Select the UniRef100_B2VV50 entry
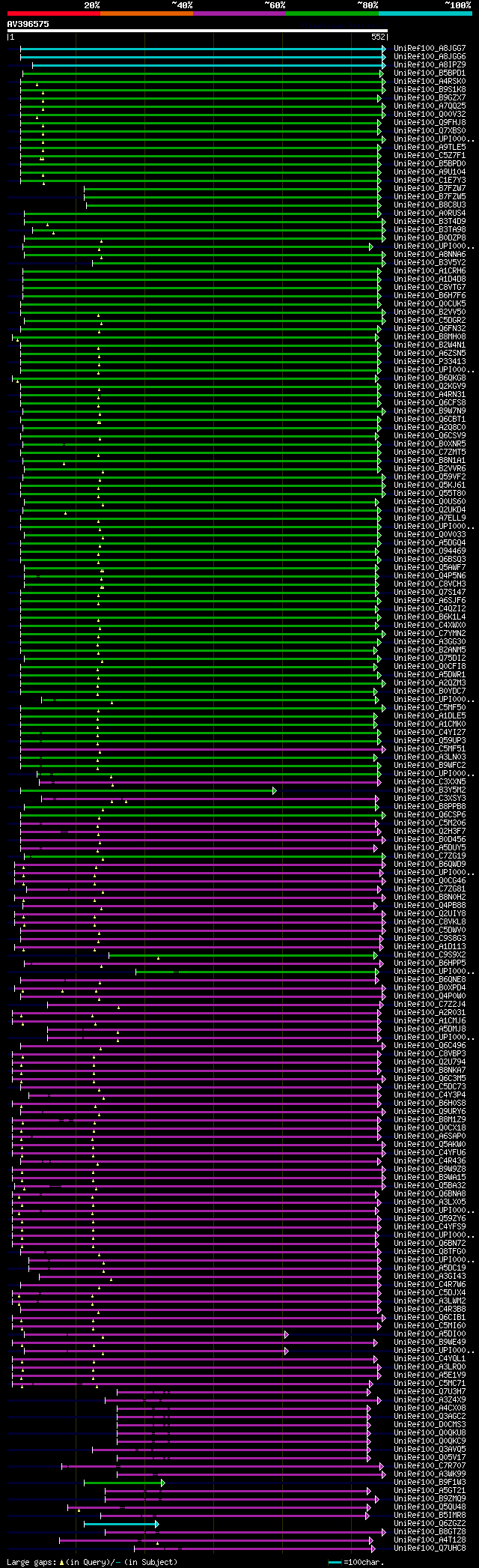The height and width of the screenshot is (1568, 479). point(430,312)
